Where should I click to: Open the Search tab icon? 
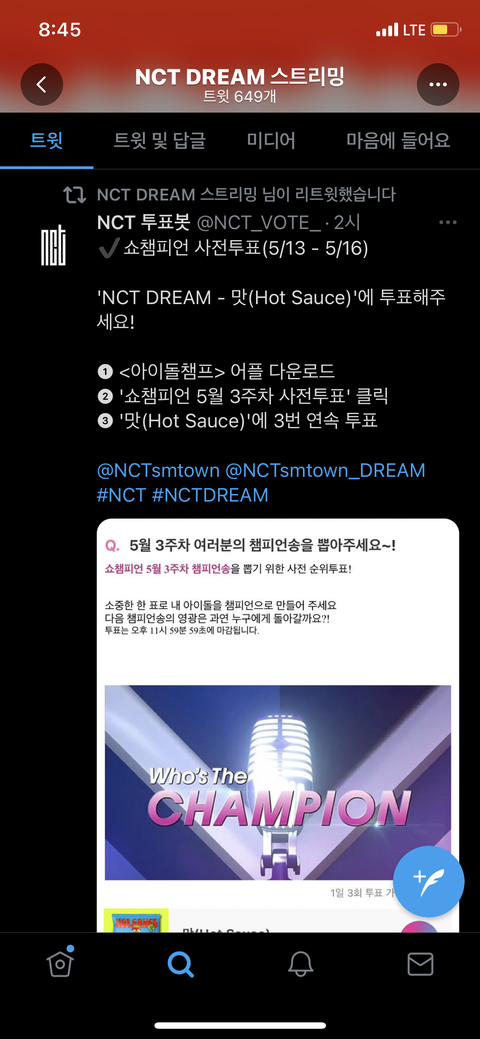click(180, 964)
